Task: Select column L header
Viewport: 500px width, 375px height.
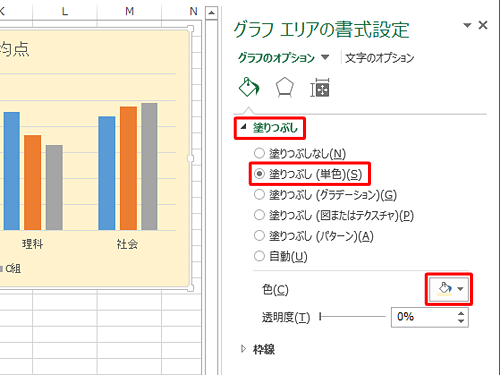Action: (x=65, y=12)
